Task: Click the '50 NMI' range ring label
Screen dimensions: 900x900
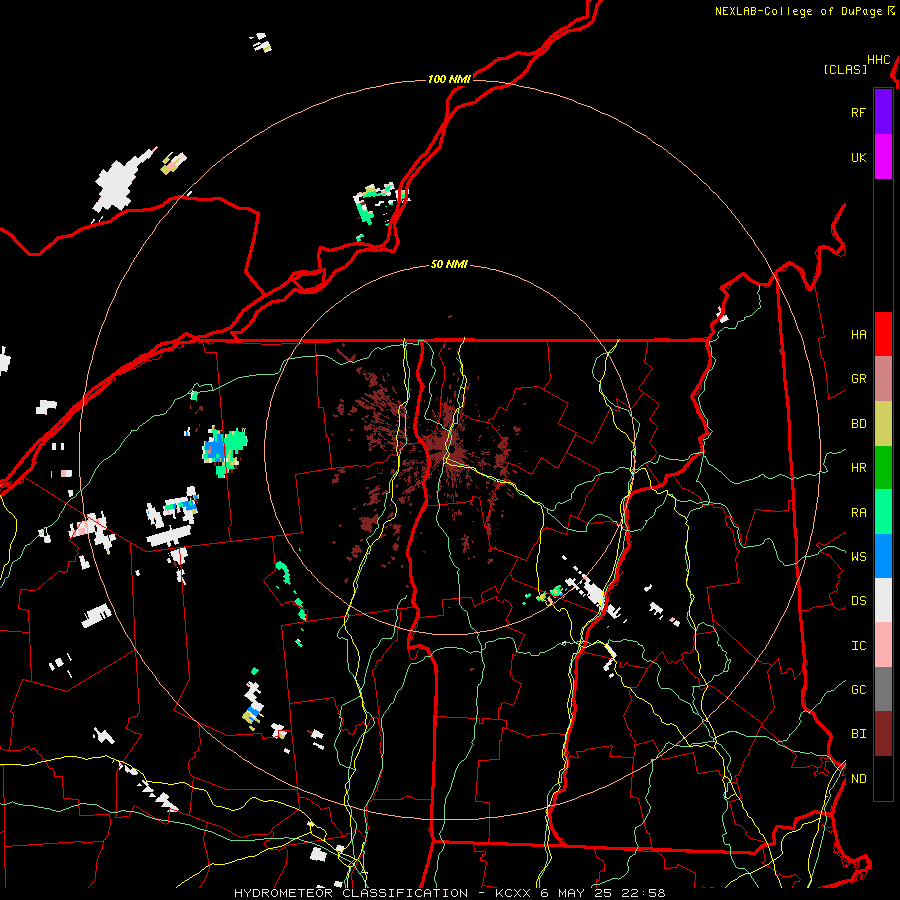Action: pos(449,264)
